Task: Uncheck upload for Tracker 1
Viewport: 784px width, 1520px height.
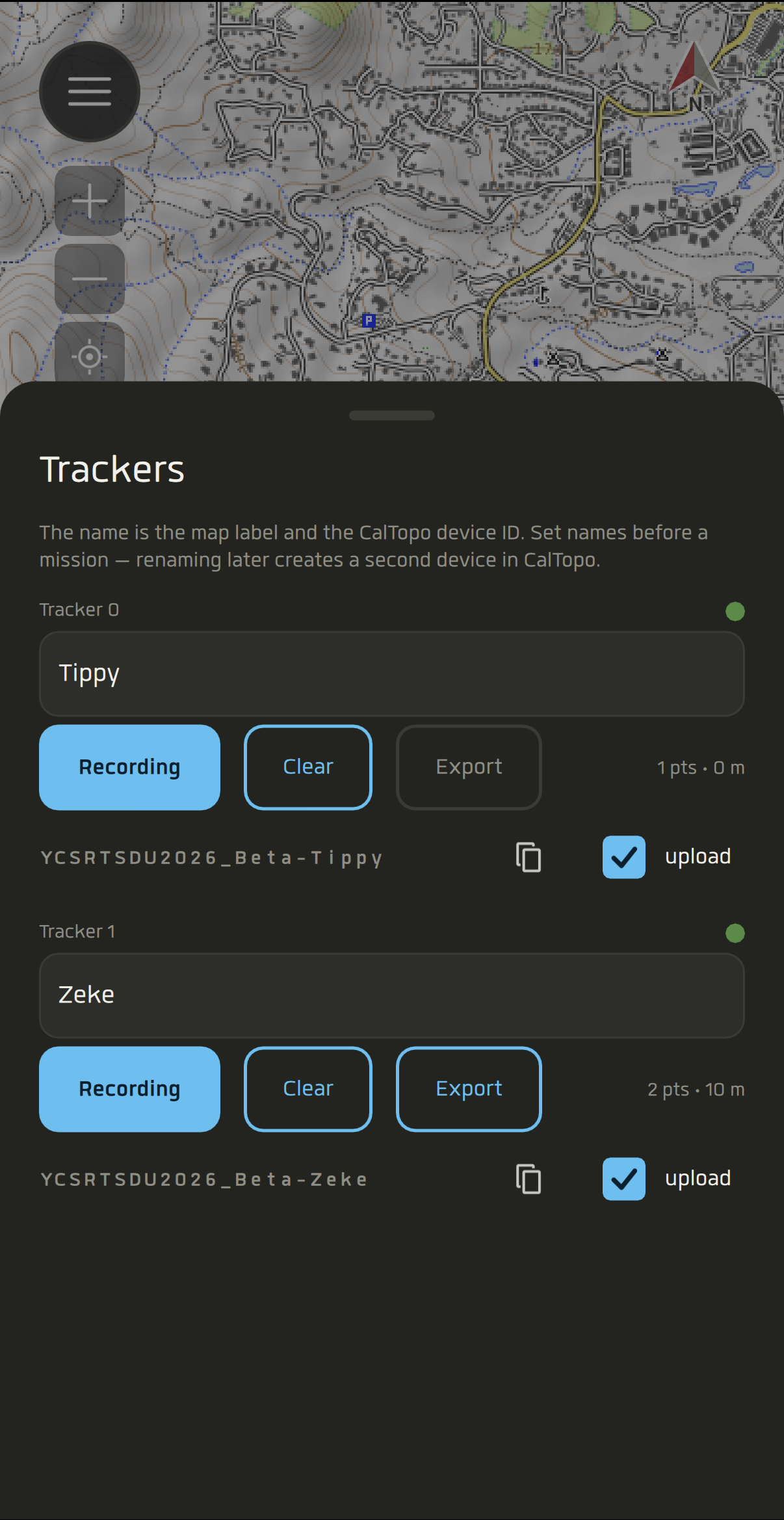Action: point(624,1179)
